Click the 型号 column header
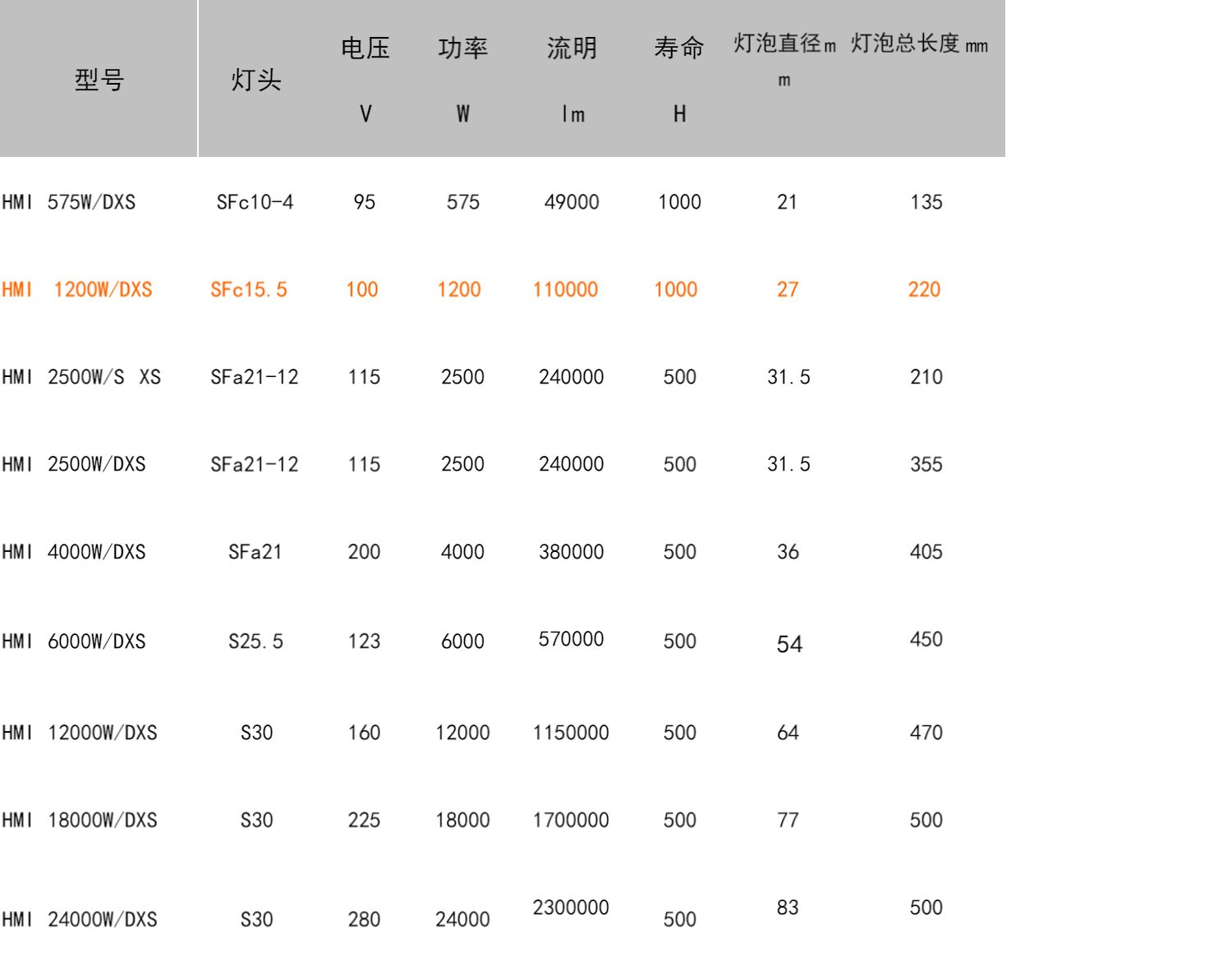 99,80
